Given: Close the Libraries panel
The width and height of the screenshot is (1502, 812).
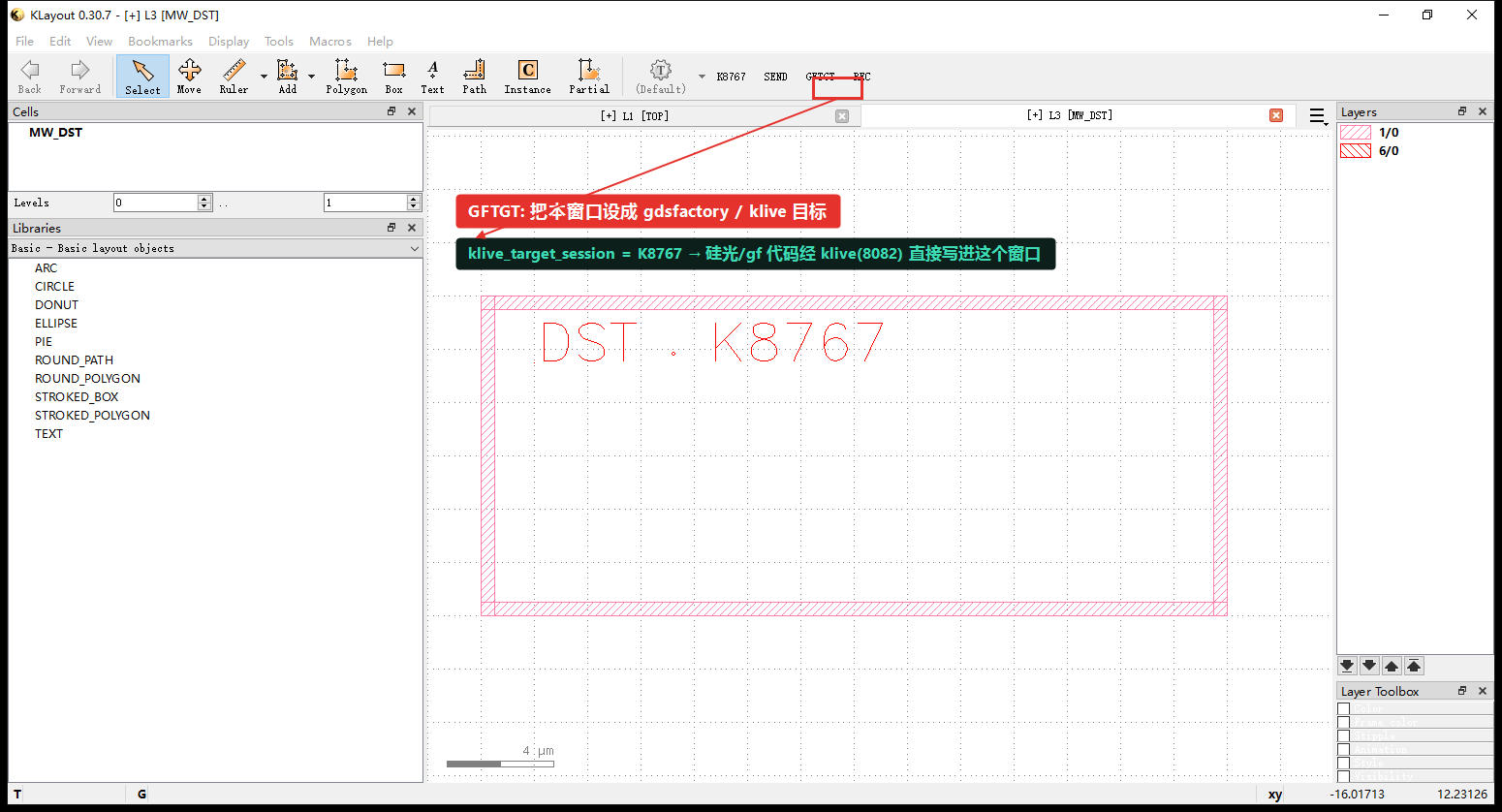Looking at the screenshot, I should tap(412, 228).
